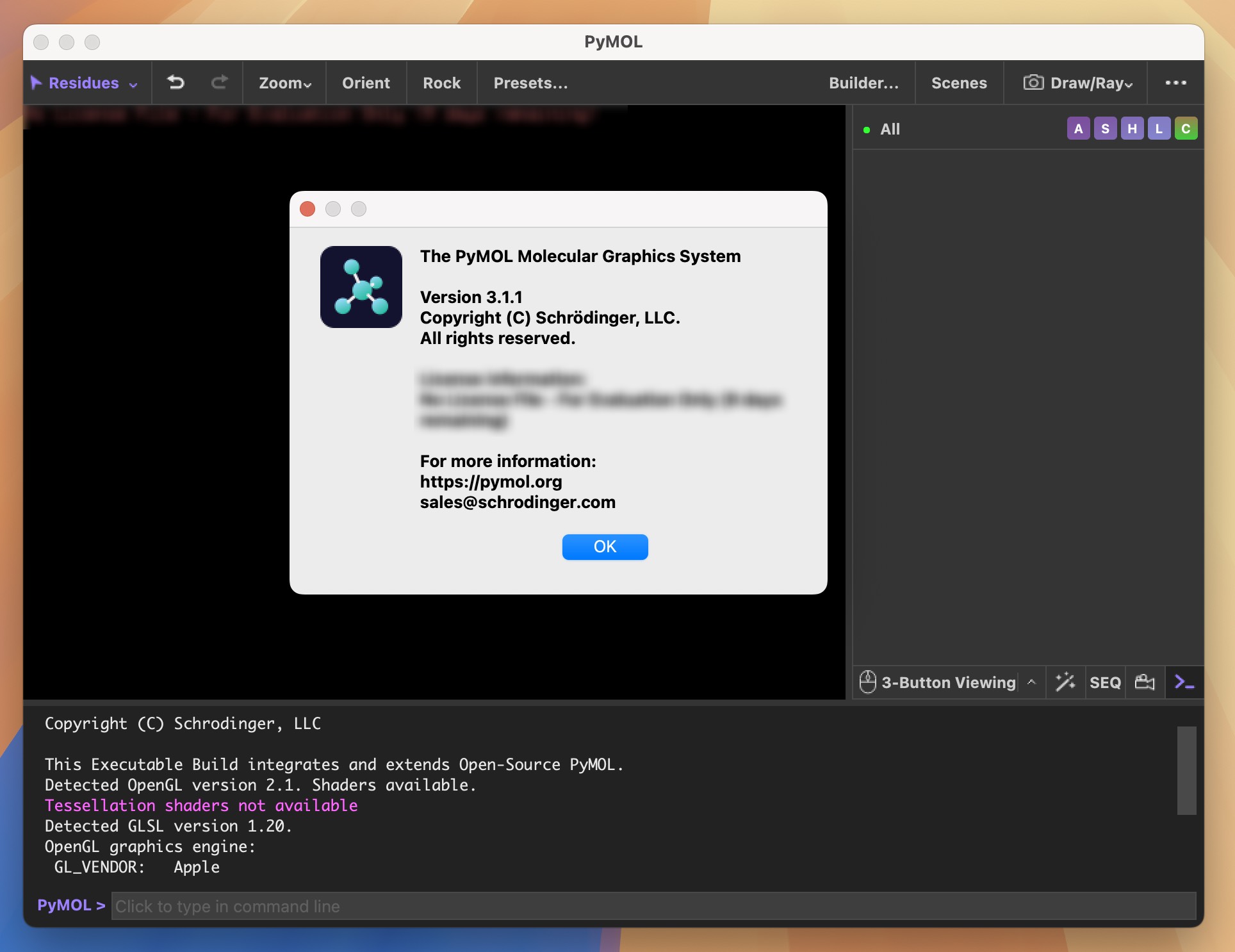Click the sales@schrodinger.com email text

pos(518,502)
